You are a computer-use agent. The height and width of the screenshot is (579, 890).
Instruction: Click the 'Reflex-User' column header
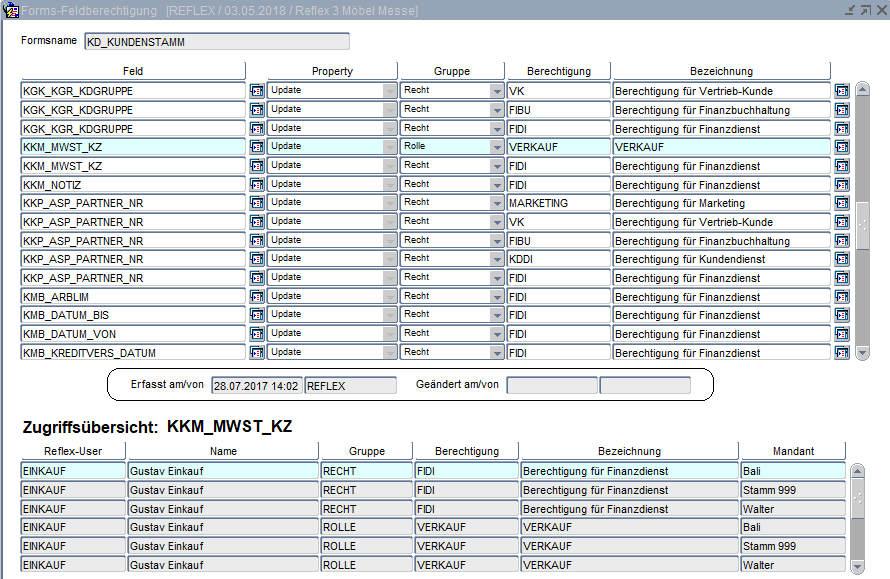[x=72, y=451]
